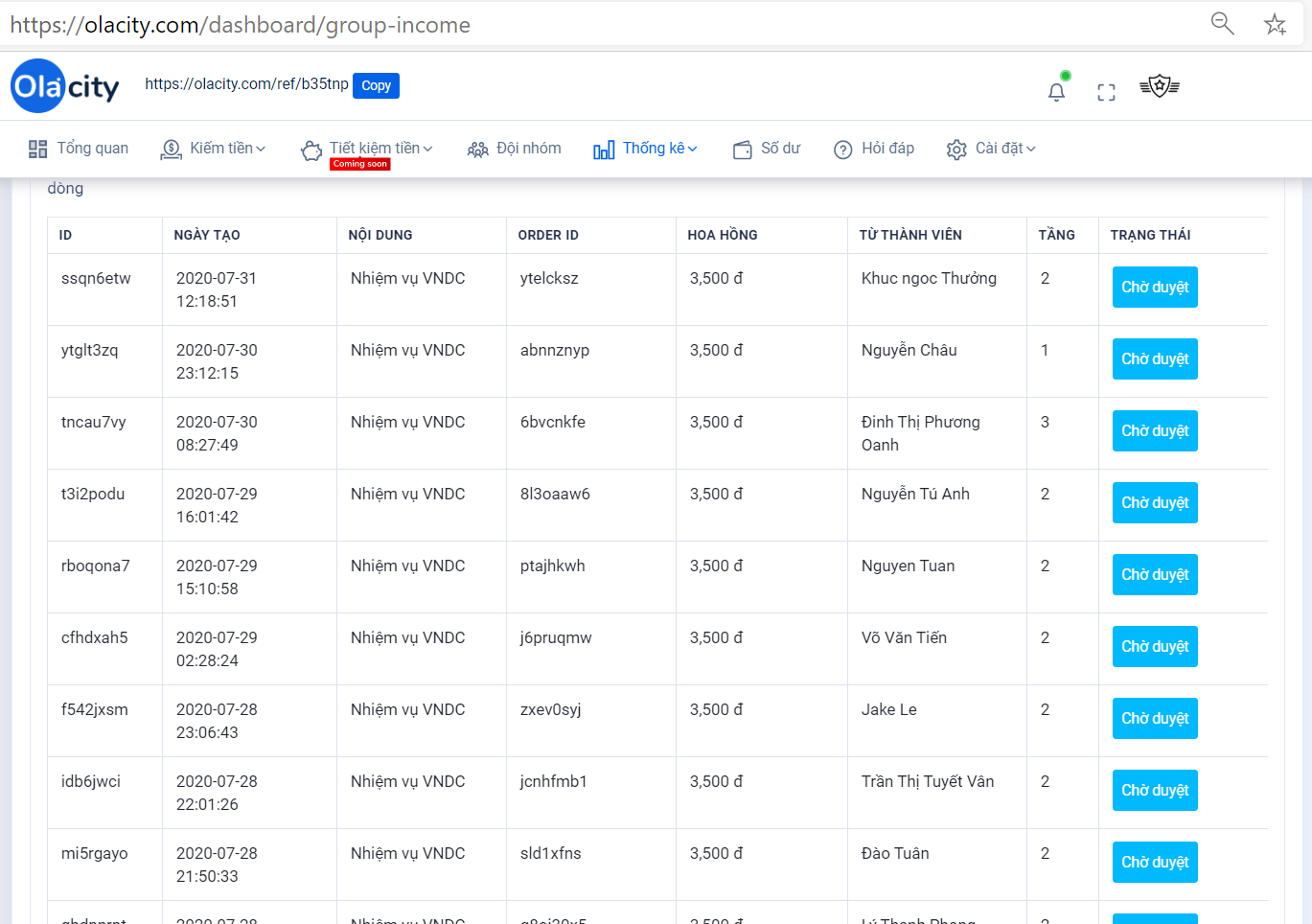Select order ID jcnhfmb1

553,782
